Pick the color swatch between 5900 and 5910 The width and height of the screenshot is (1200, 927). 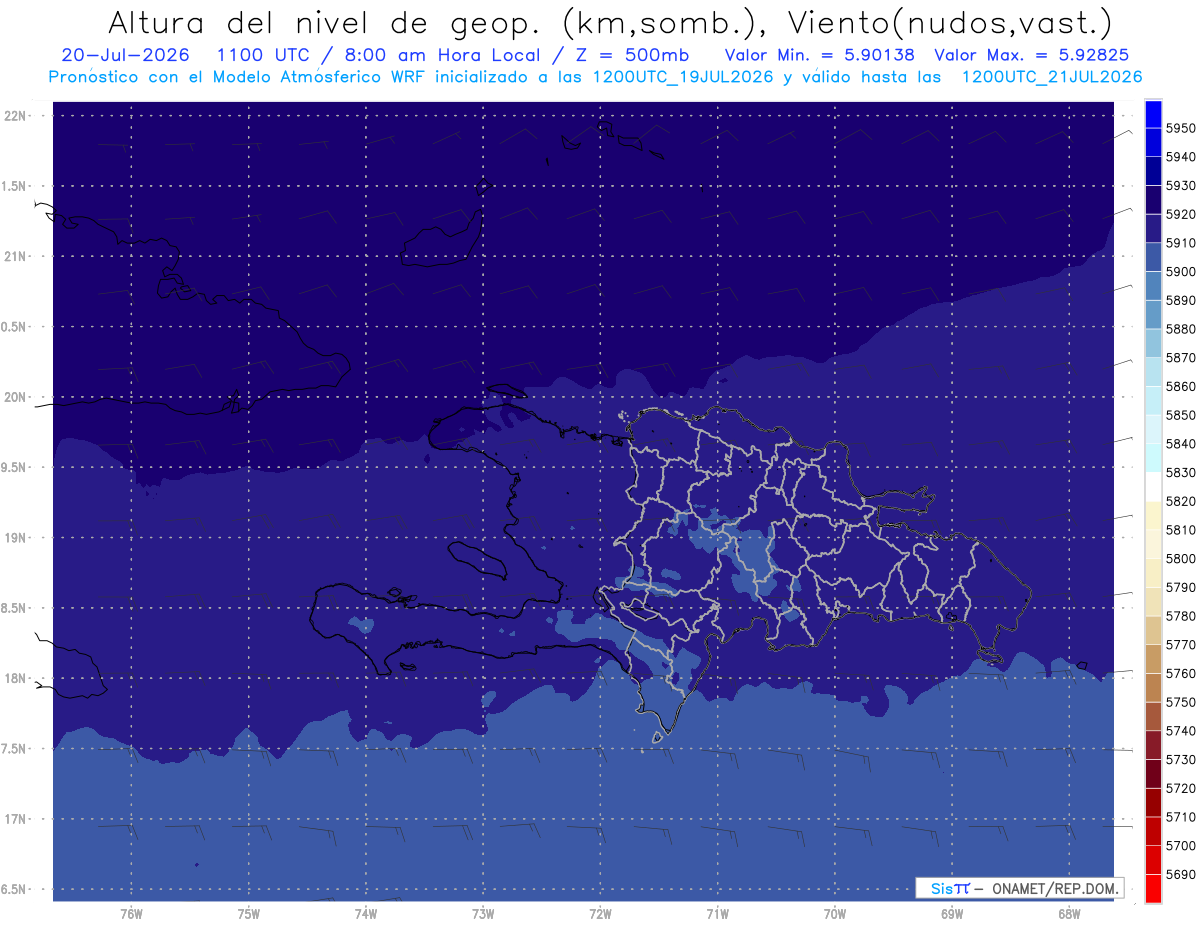click(x=1153, y=257)
